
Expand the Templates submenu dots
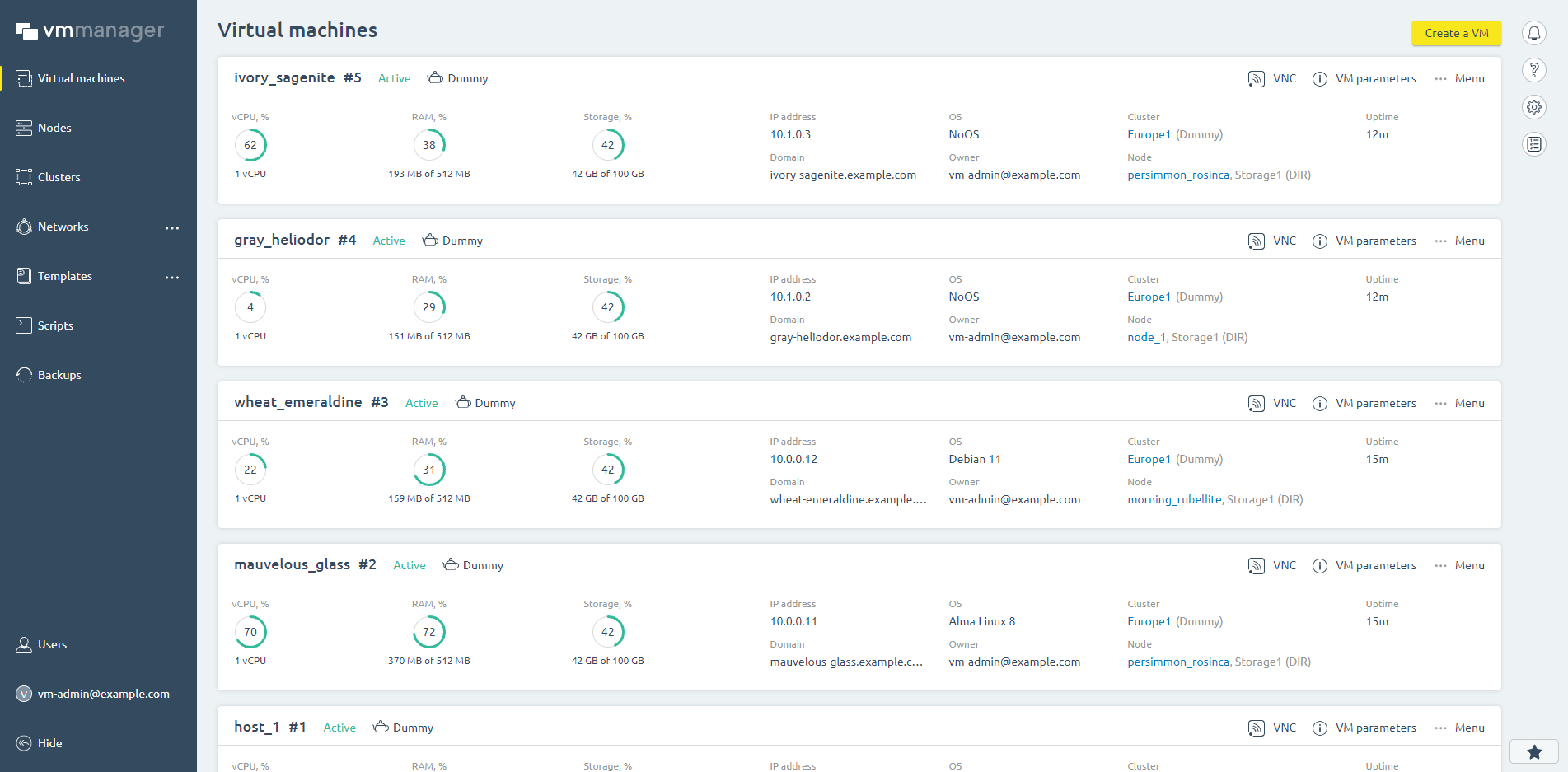[172, 277]
